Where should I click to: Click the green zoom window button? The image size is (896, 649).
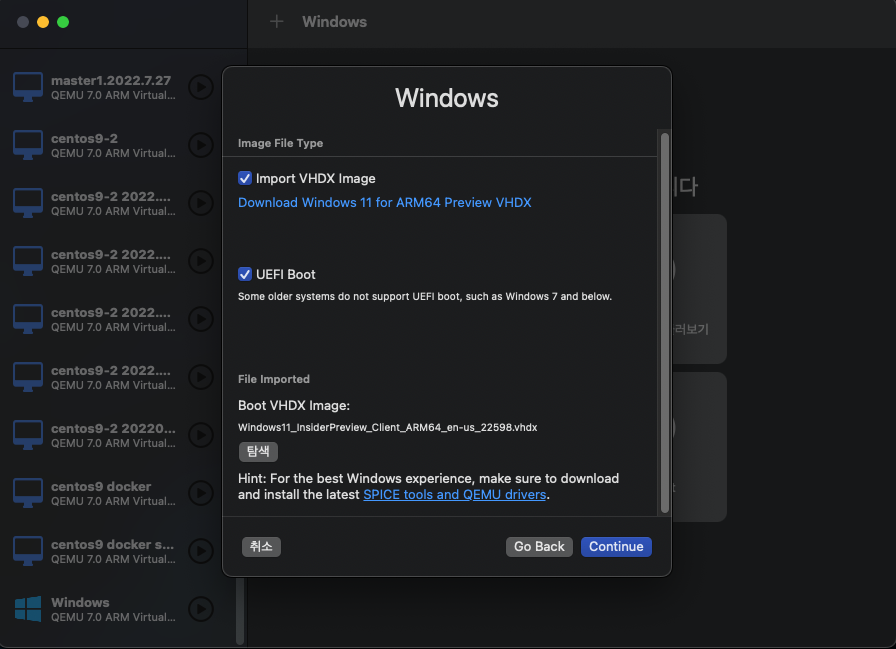[x=63, y=22]
